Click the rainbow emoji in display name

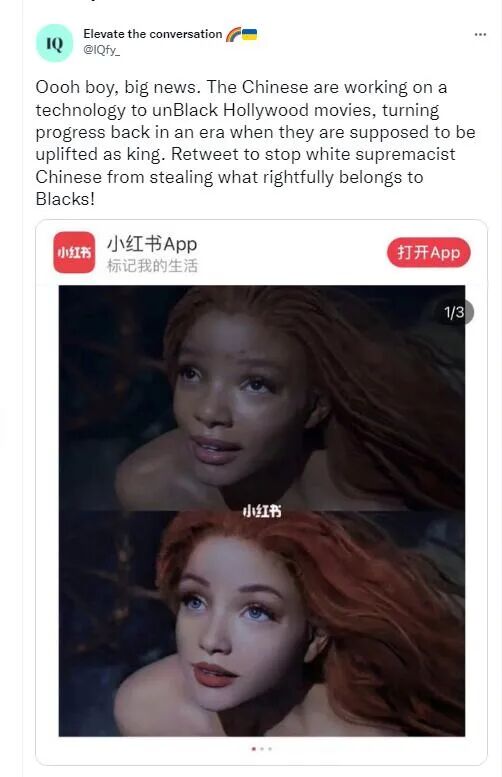pyautogui.click(x=233, y=34)
